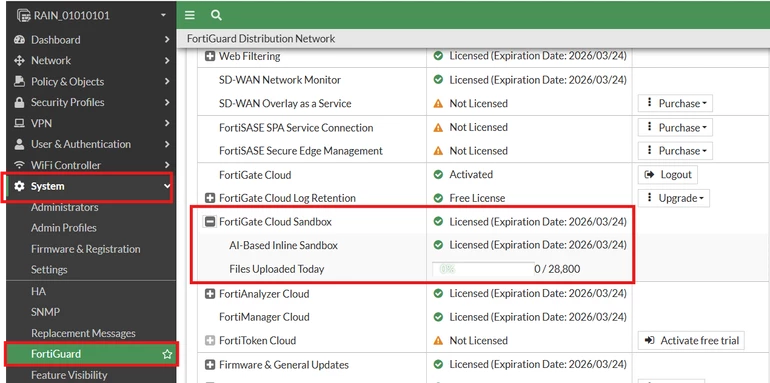Viewport: 770px width, 383px height.
Task: Click the WiFi Controller signal icon
Action: (20, 165)
